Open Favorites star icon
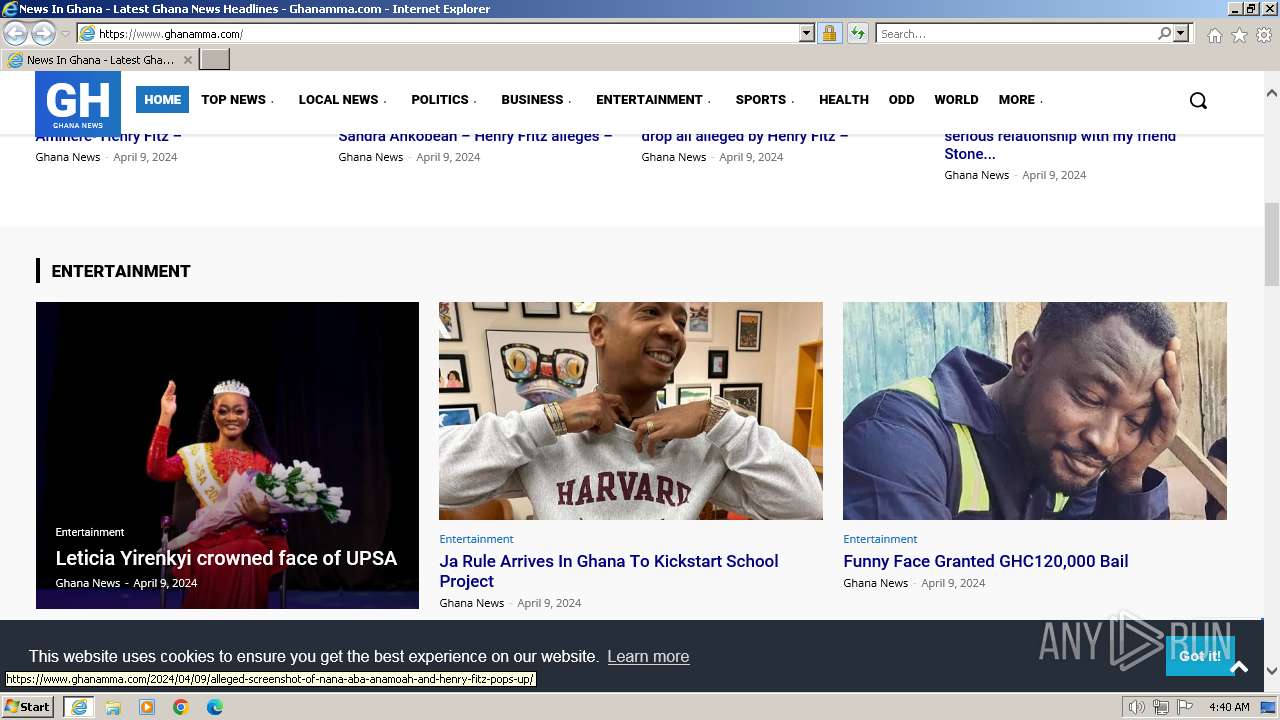The width and height of the screenshot is (1280, 720). pyautogui.click(x=1239, y=35)
